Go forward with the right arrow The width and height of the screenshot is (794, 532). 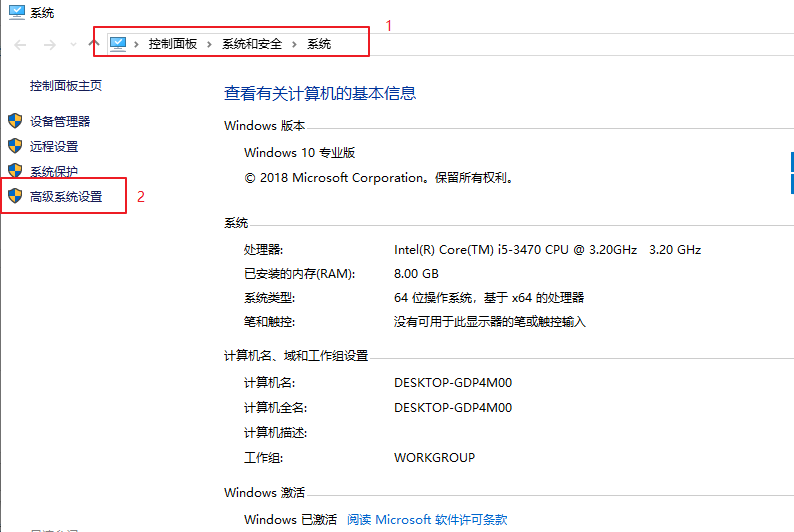pos(50,45)
